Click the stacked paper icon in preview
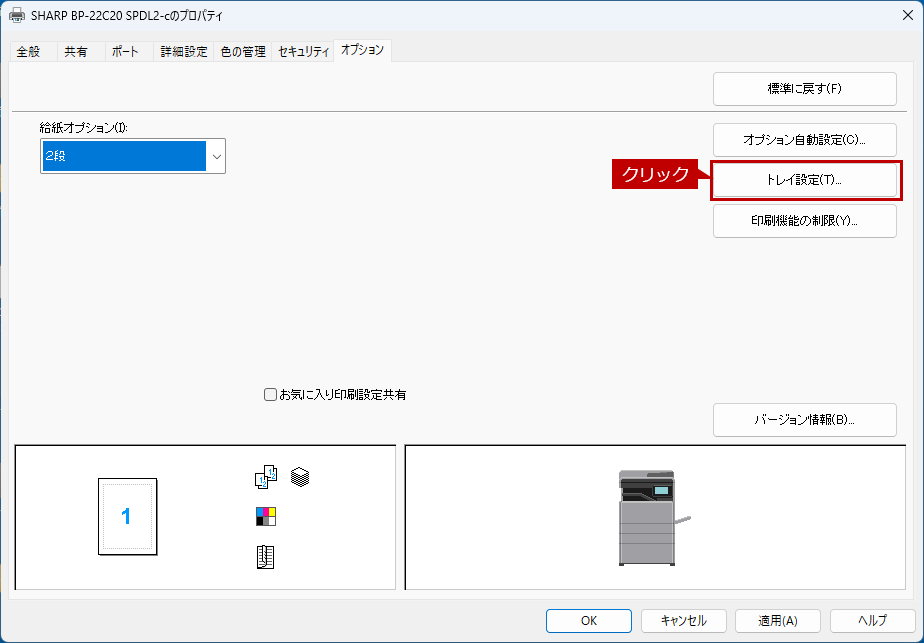 point(300,477)
